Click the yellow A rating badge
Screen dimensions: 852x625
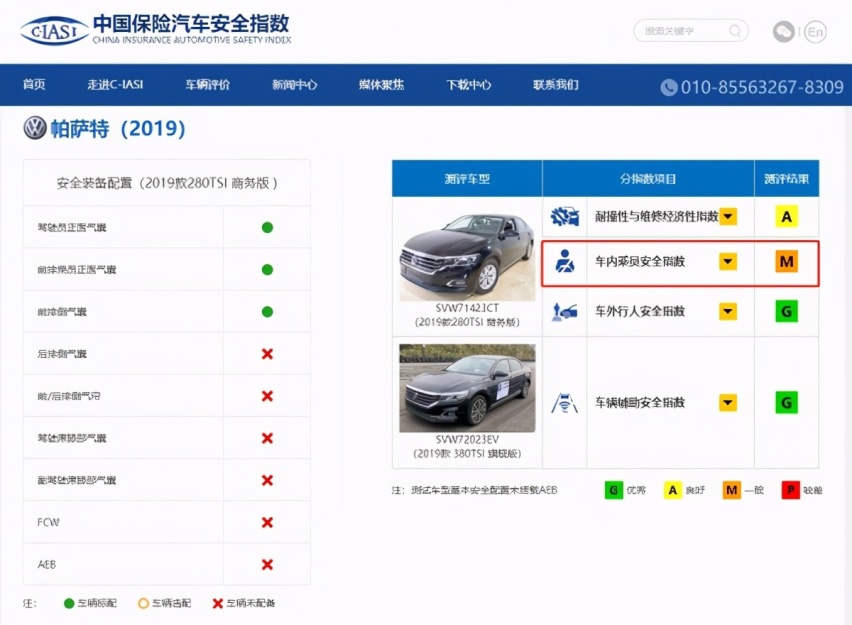click(786, 217)
